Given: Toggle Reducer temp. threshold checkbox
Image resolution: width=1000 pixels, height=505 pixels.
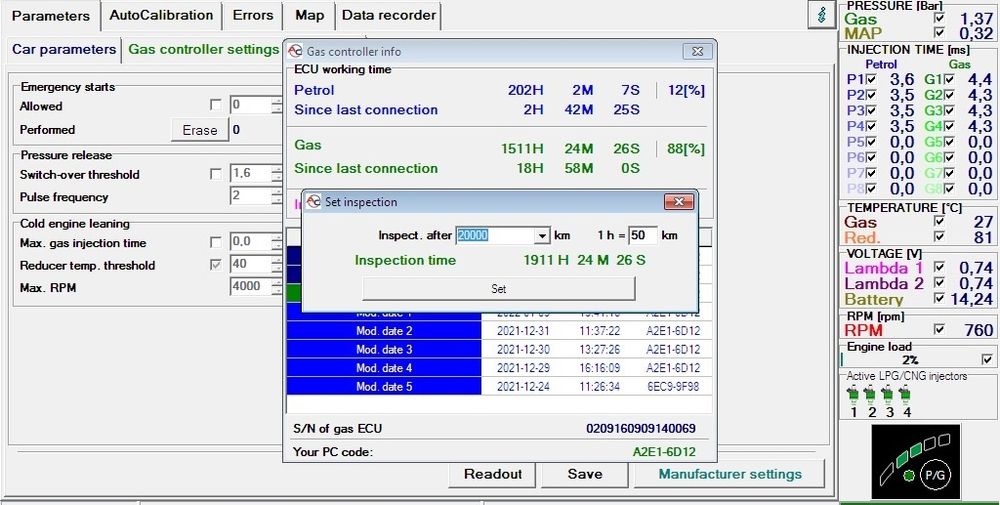Looking at the screenshot, I should pyautogui.click(x=216, y=265).
